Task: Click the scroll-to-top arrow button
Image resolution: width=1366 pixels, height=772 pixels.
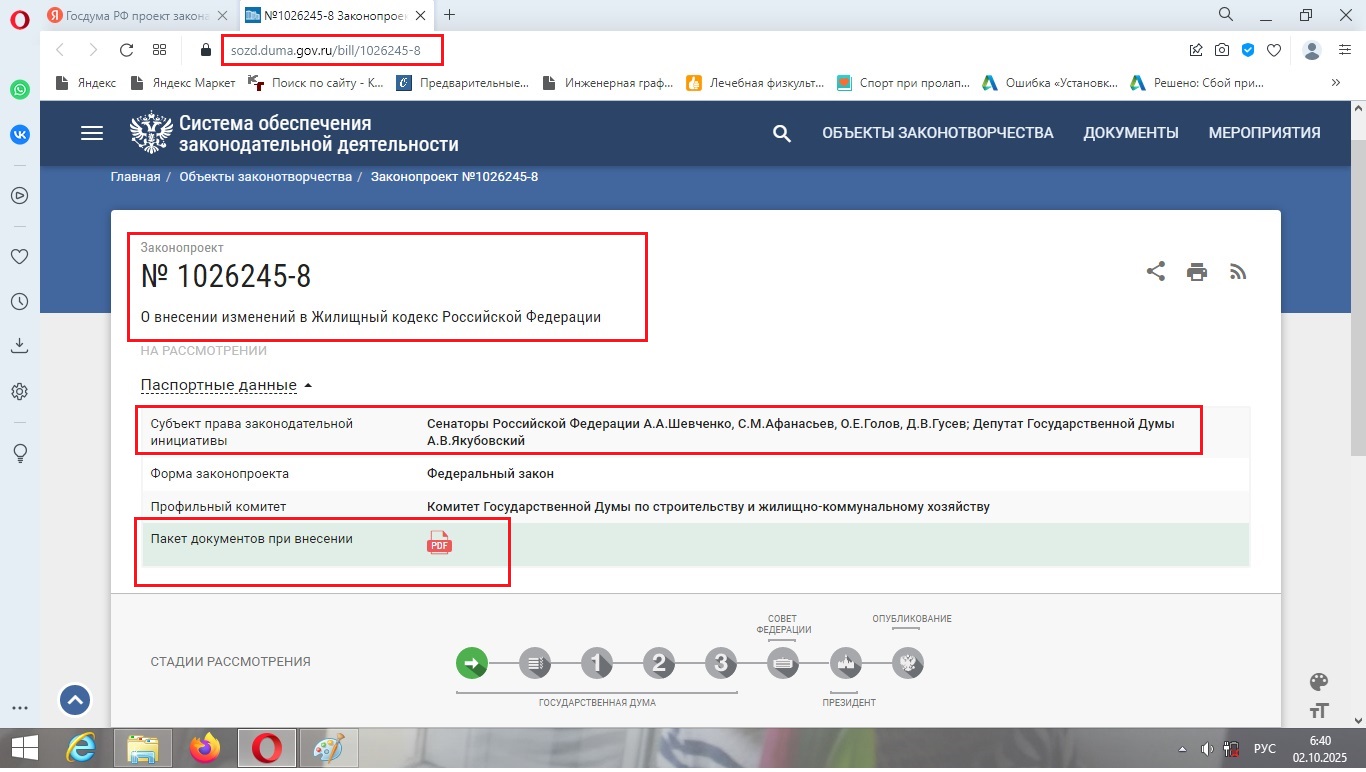Action: click(76, 700)
